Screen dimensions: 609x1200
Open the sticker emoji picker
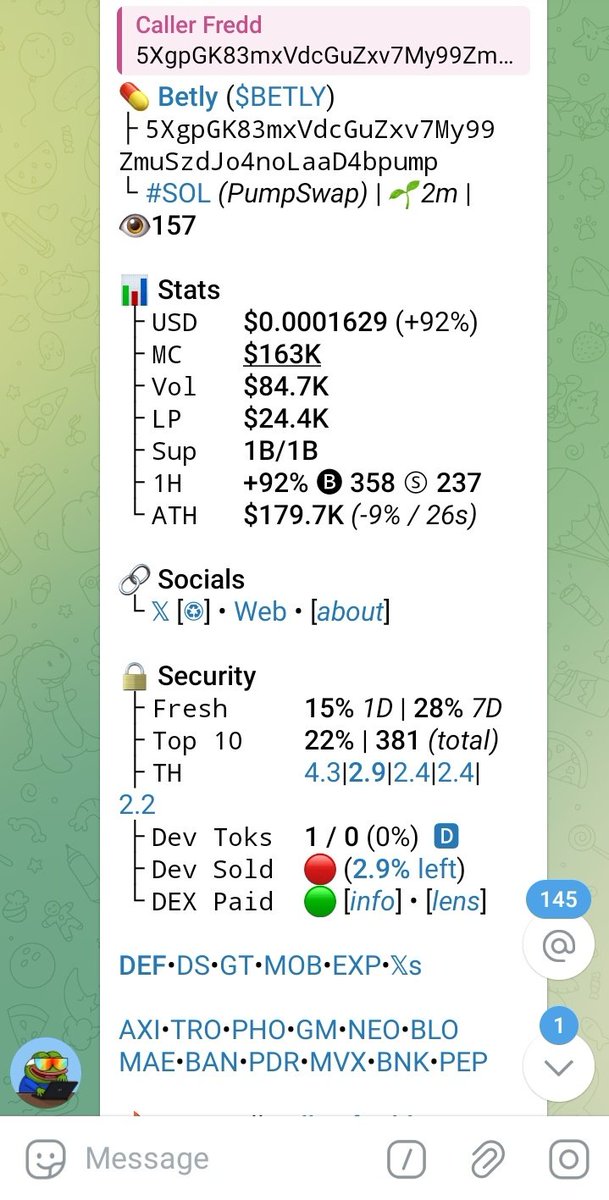[42, 1159]
